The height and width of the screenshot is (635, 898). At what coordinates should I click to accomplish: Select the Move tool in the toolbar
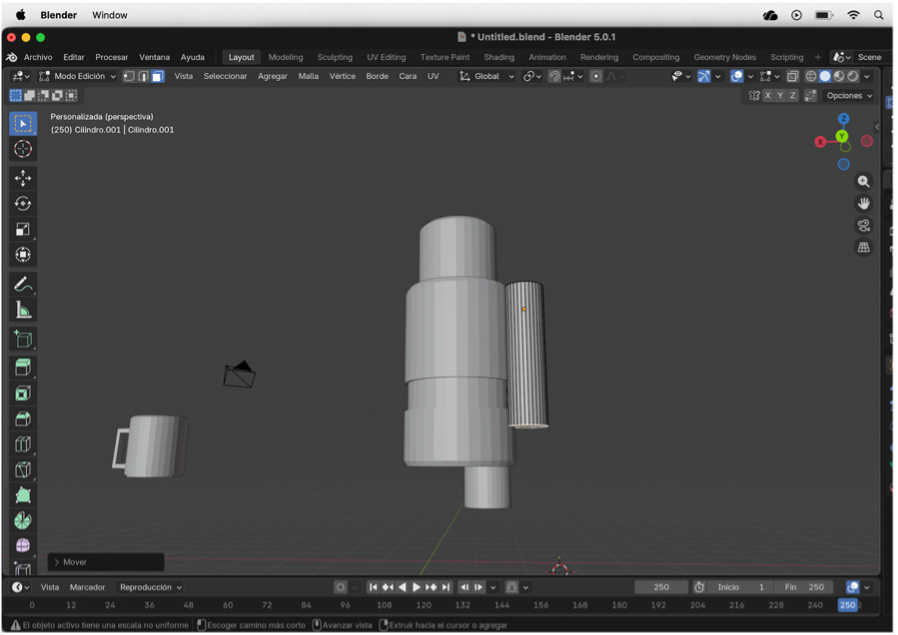click(x=23, y=178)
